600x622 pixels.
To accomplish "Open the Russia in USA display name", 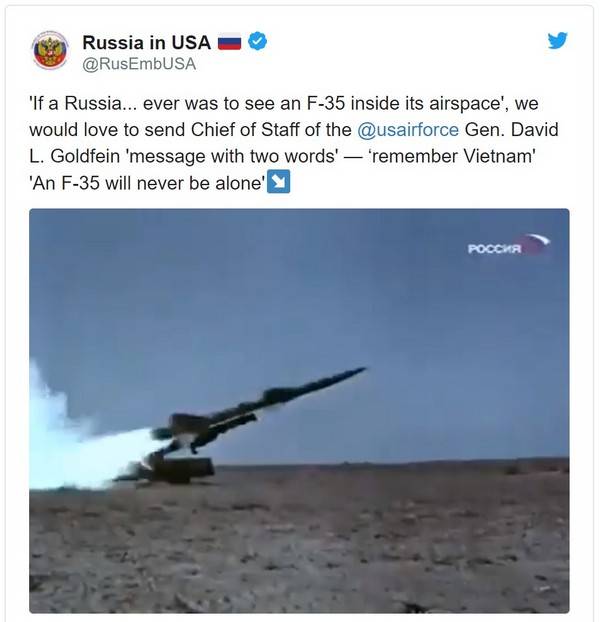I will [146, 42].
